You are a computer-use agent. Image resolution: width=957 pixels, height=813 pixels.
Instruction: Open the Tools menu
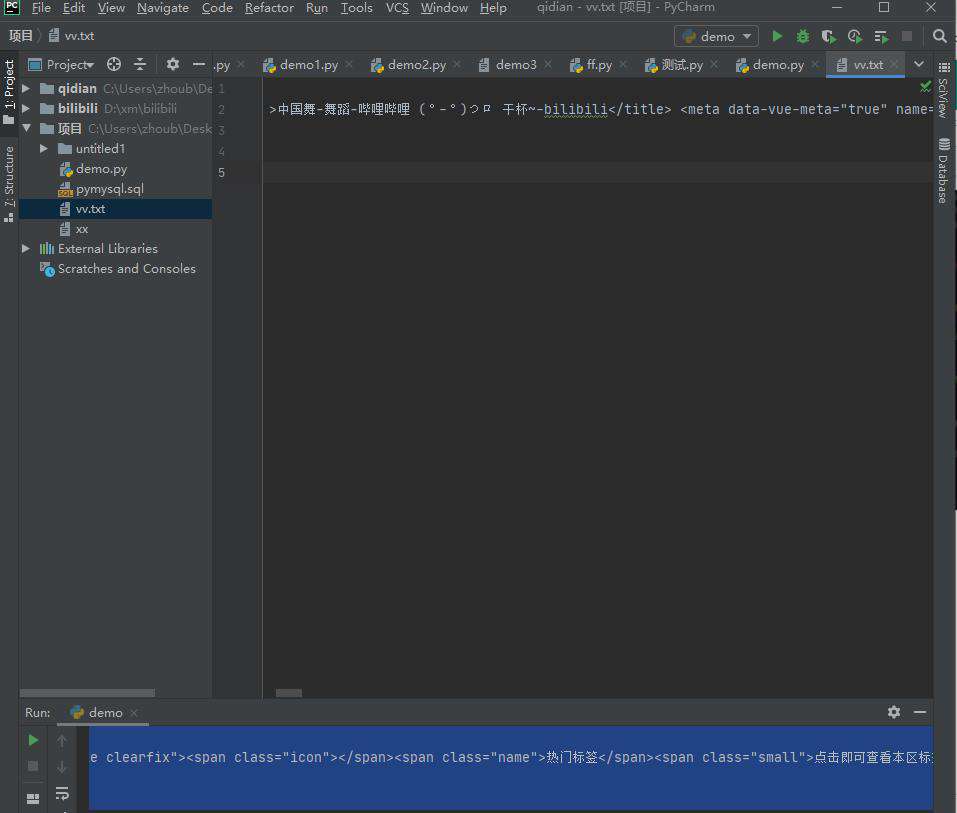click(356, 8)
